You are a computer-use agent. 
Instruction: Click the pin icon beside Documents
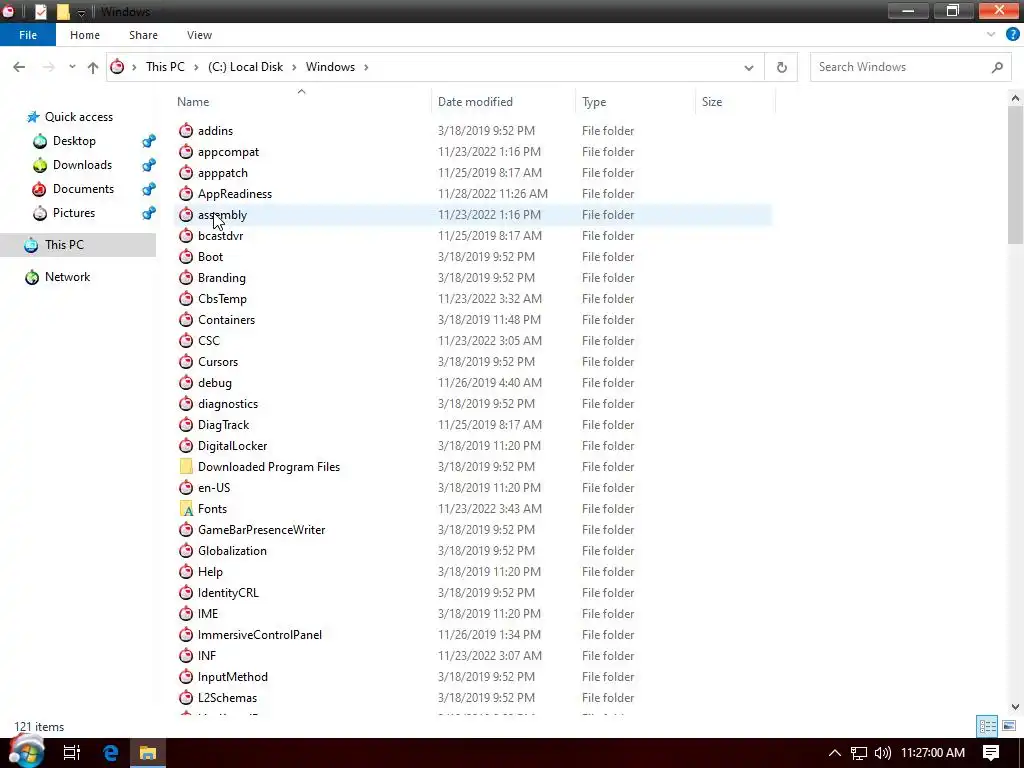pos(149,189)
